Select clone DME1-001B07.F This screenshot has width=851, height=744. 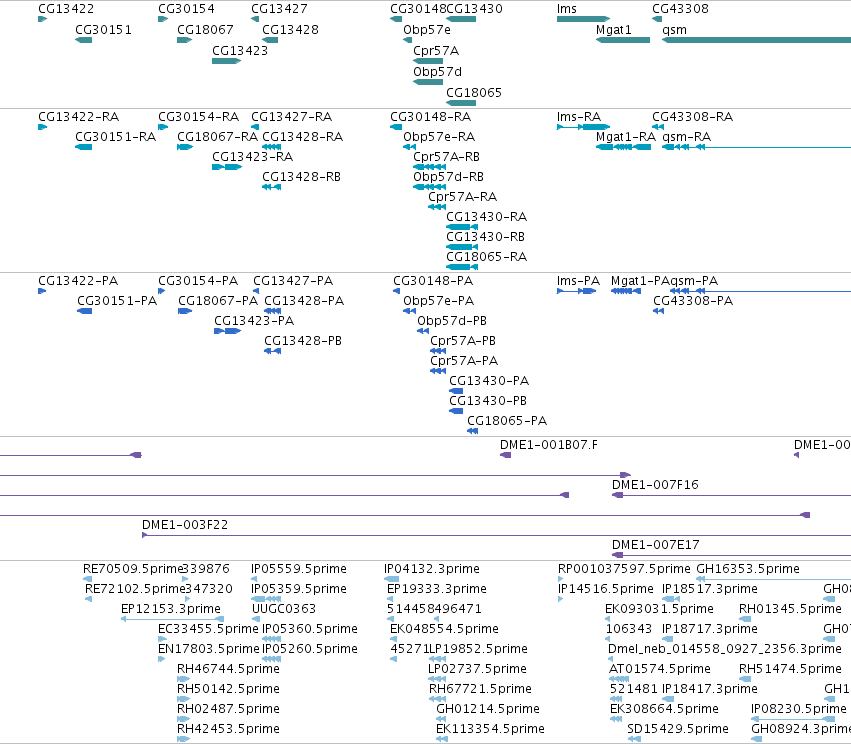pos(505,455)
